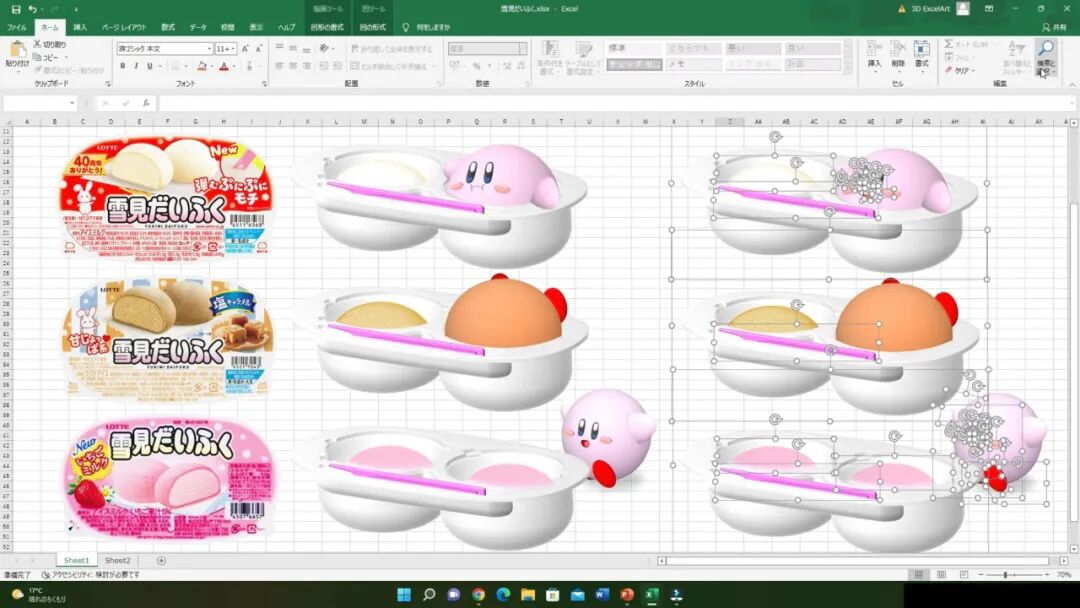
Task: Click the formula bar input
Action: [x=616, y=103]
